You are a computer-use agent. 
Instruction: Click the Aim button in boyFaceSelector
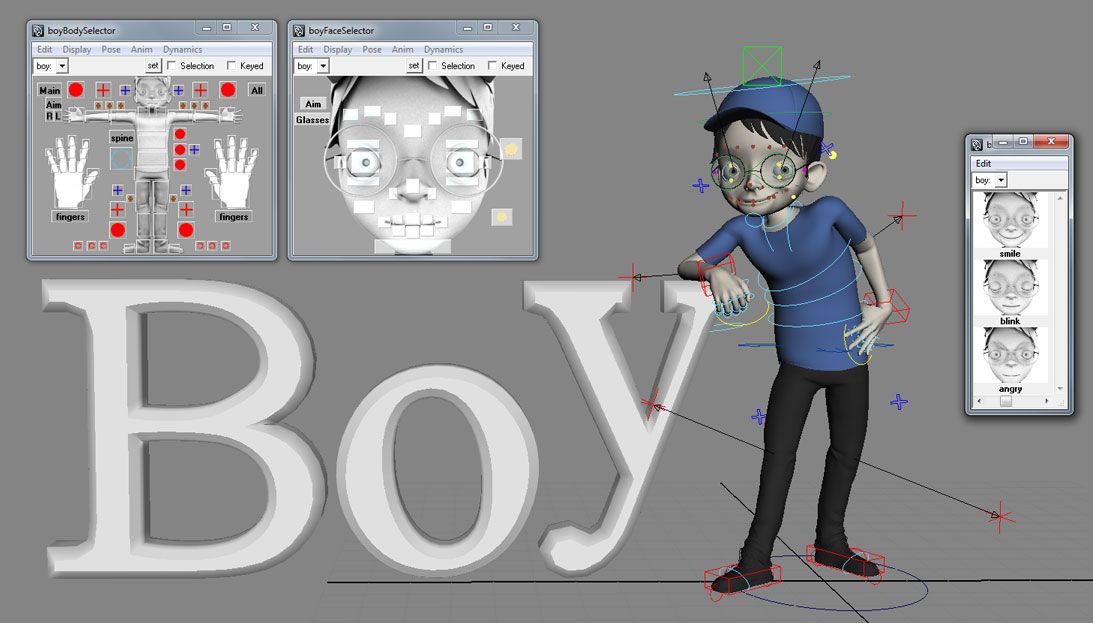pyautogui.click(x=313, y=104)
